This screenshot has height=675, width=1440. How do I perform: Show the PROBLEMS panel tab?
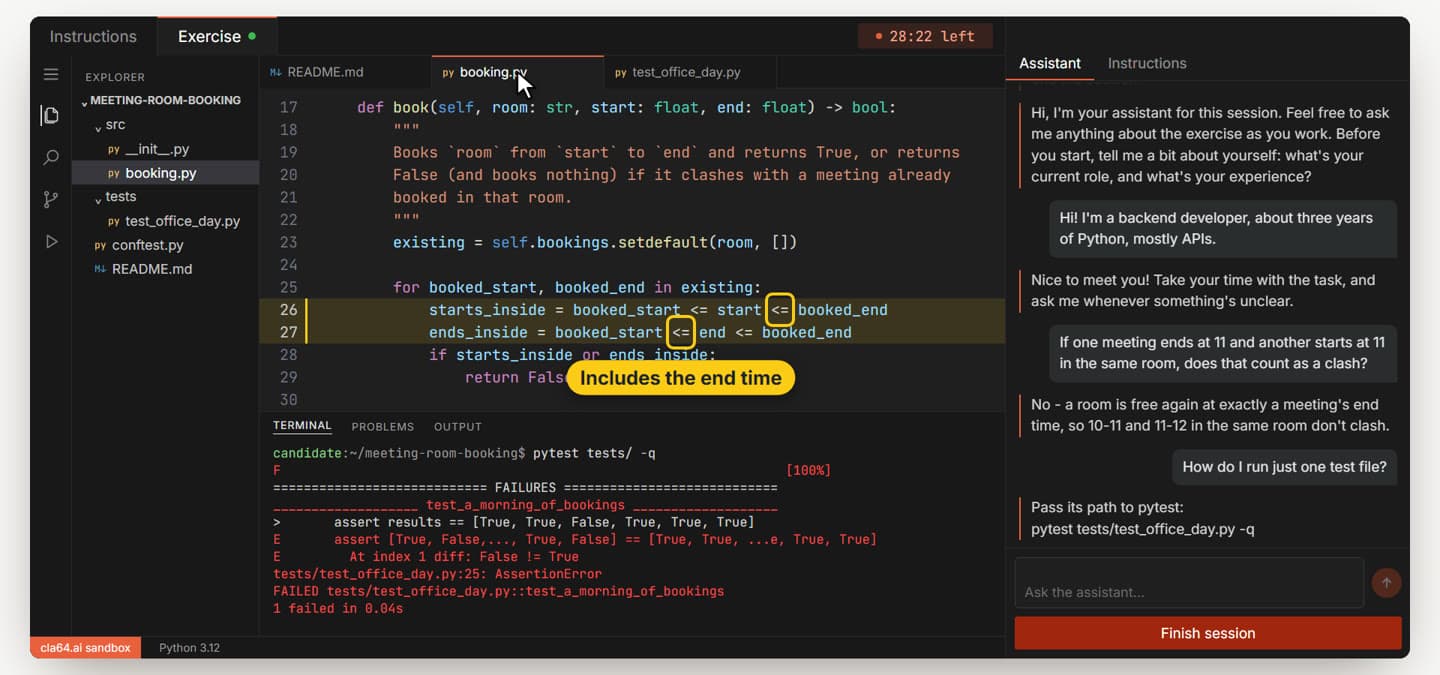tap(382, 426)
